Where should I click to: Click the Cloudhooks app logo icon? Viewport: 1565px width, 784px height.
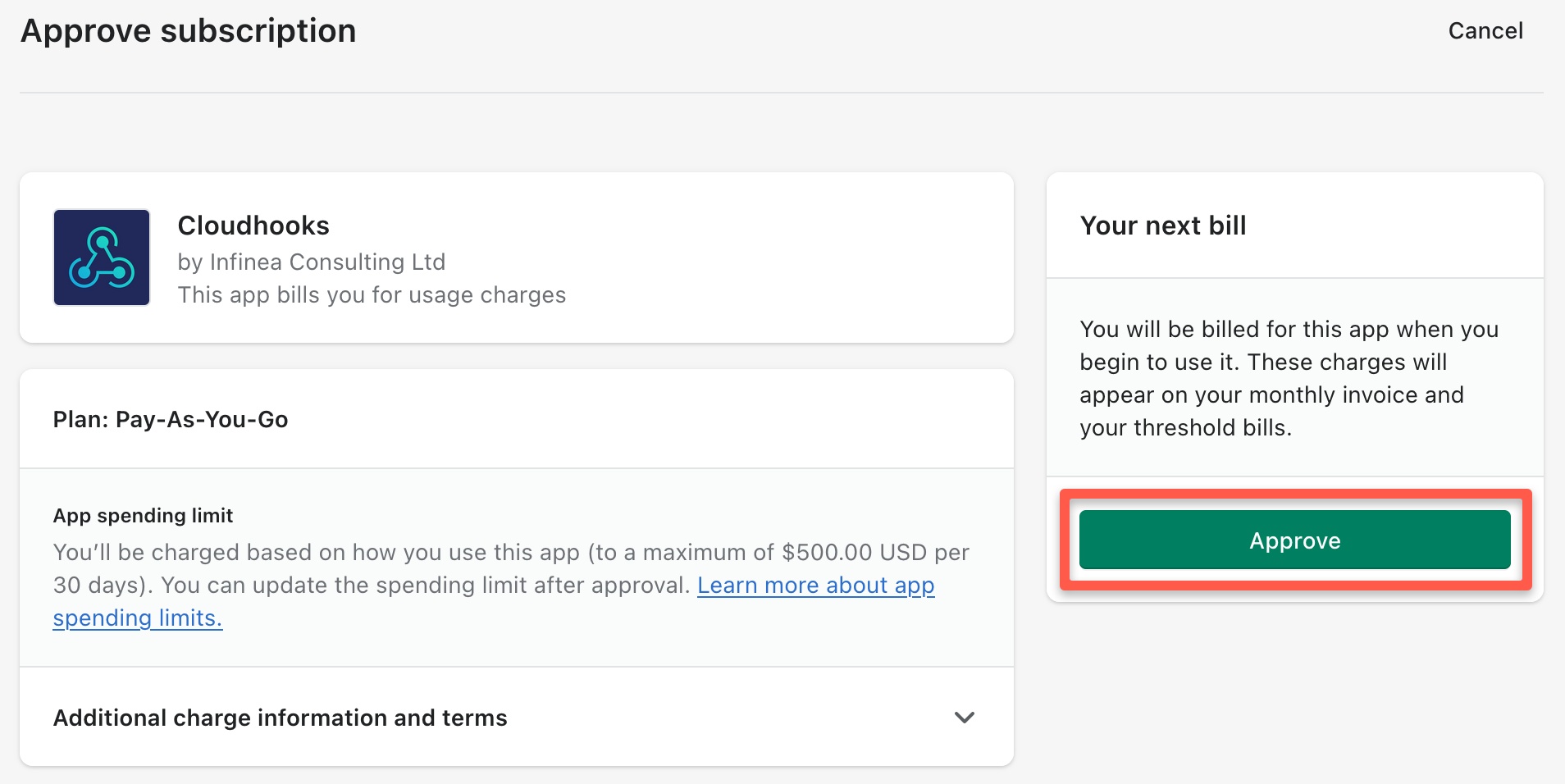point(102,258)
